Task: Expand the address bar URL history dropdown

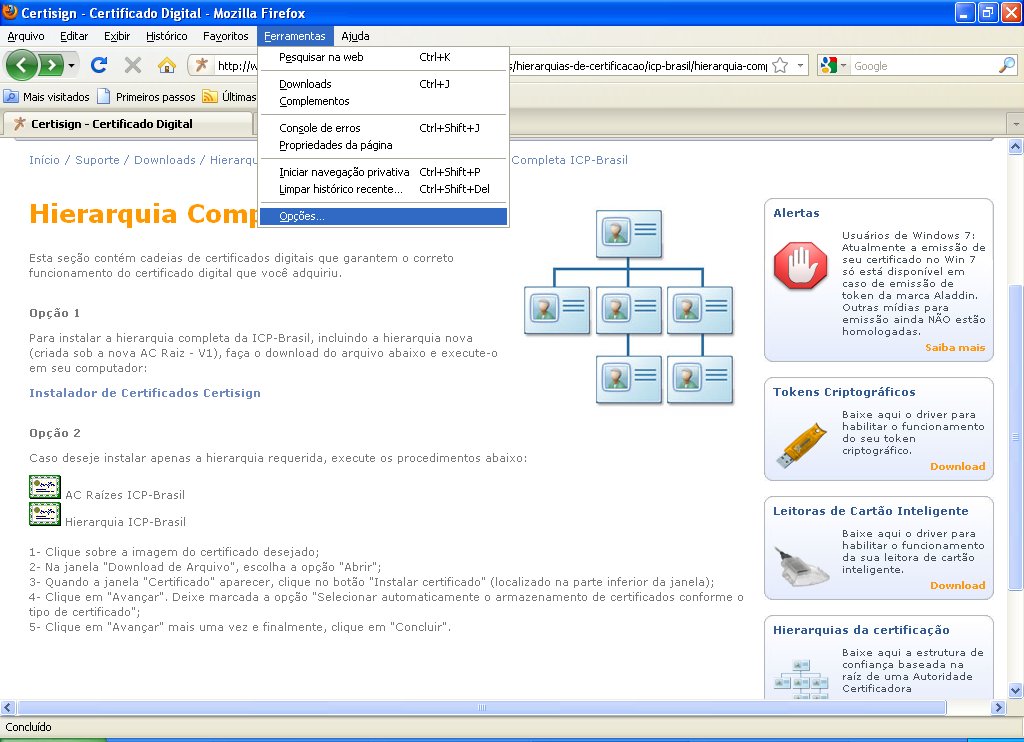Action: tap(800, 65)
